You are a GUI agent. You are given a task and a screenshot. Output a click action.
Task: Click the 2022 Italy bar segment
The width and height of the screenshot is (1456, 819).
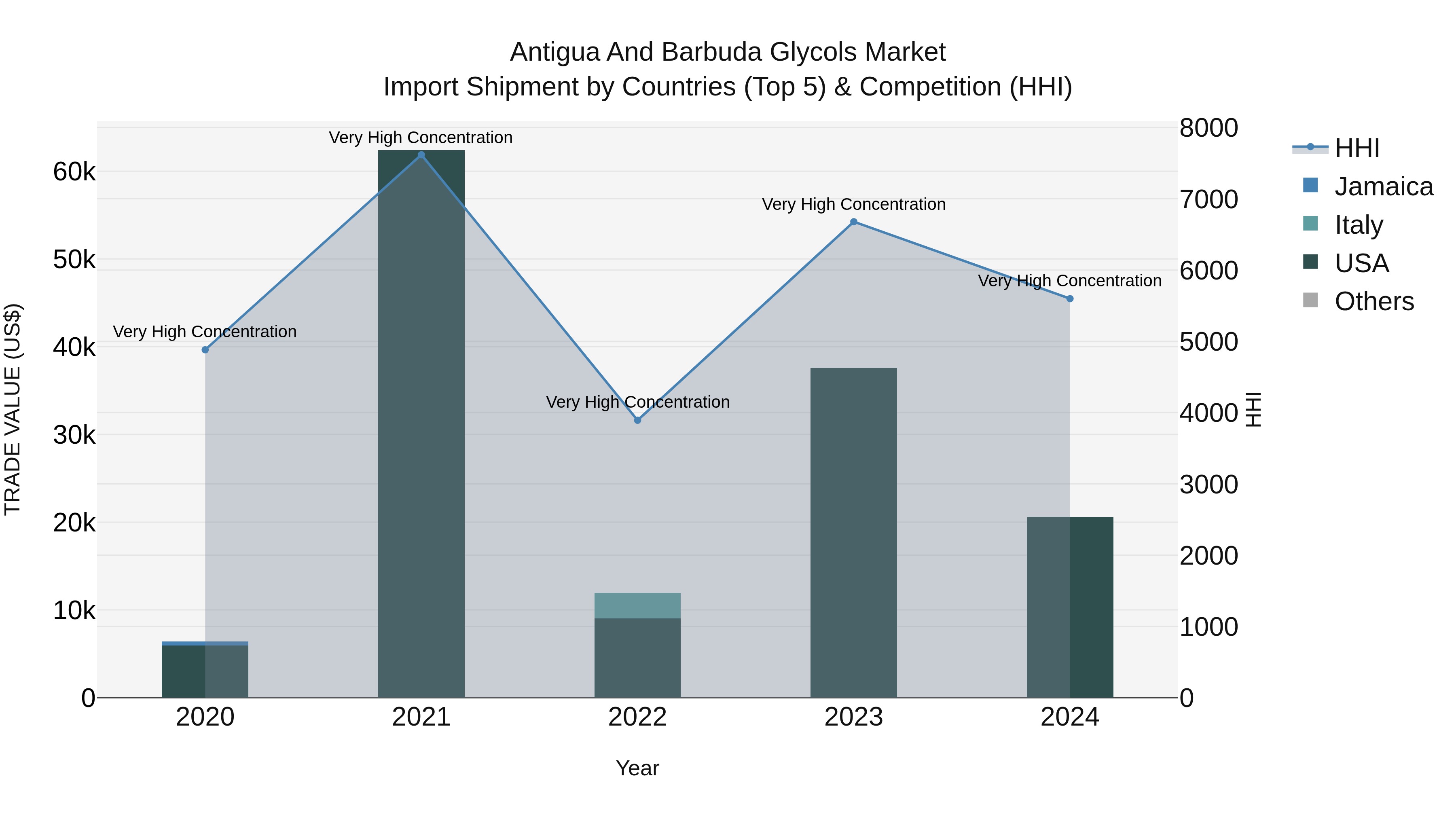point(637,605)
